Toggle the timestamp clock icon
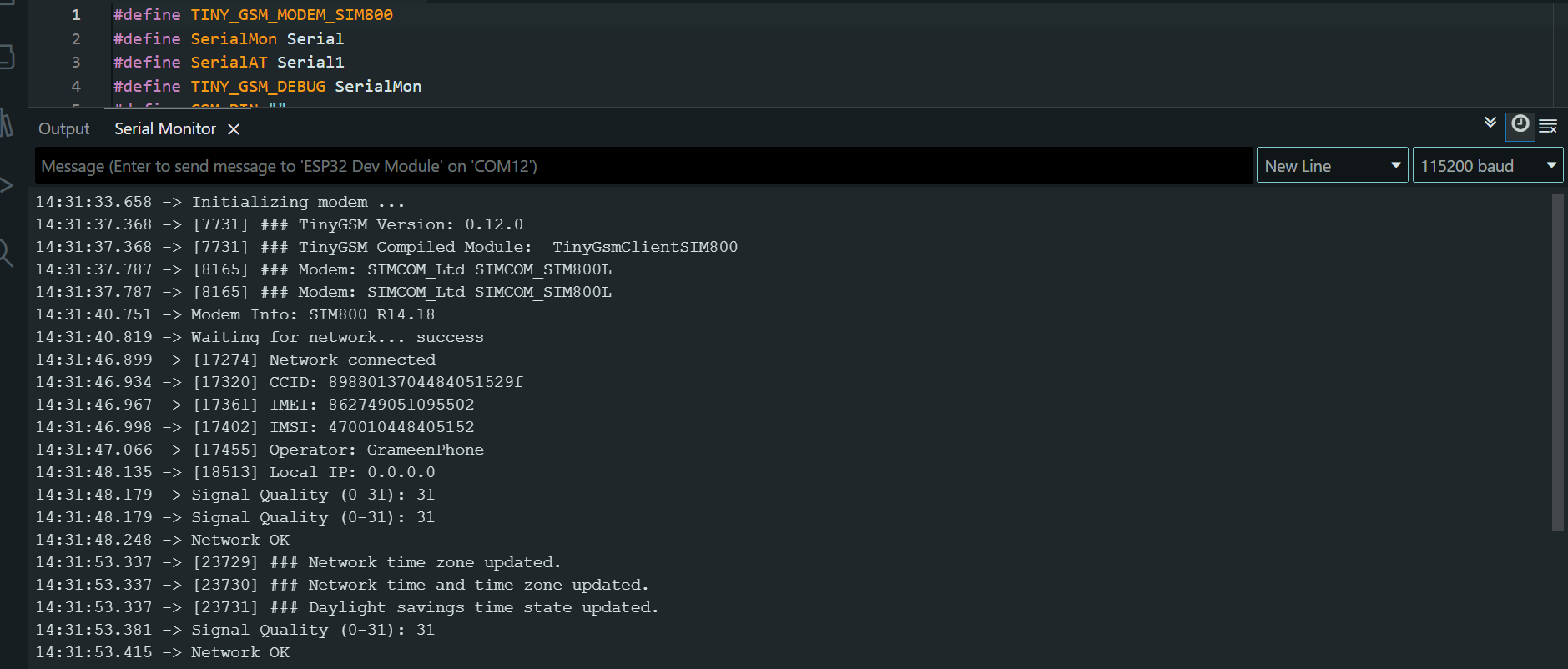This screenshot has width=1568, height=669. coord(1520,124)
